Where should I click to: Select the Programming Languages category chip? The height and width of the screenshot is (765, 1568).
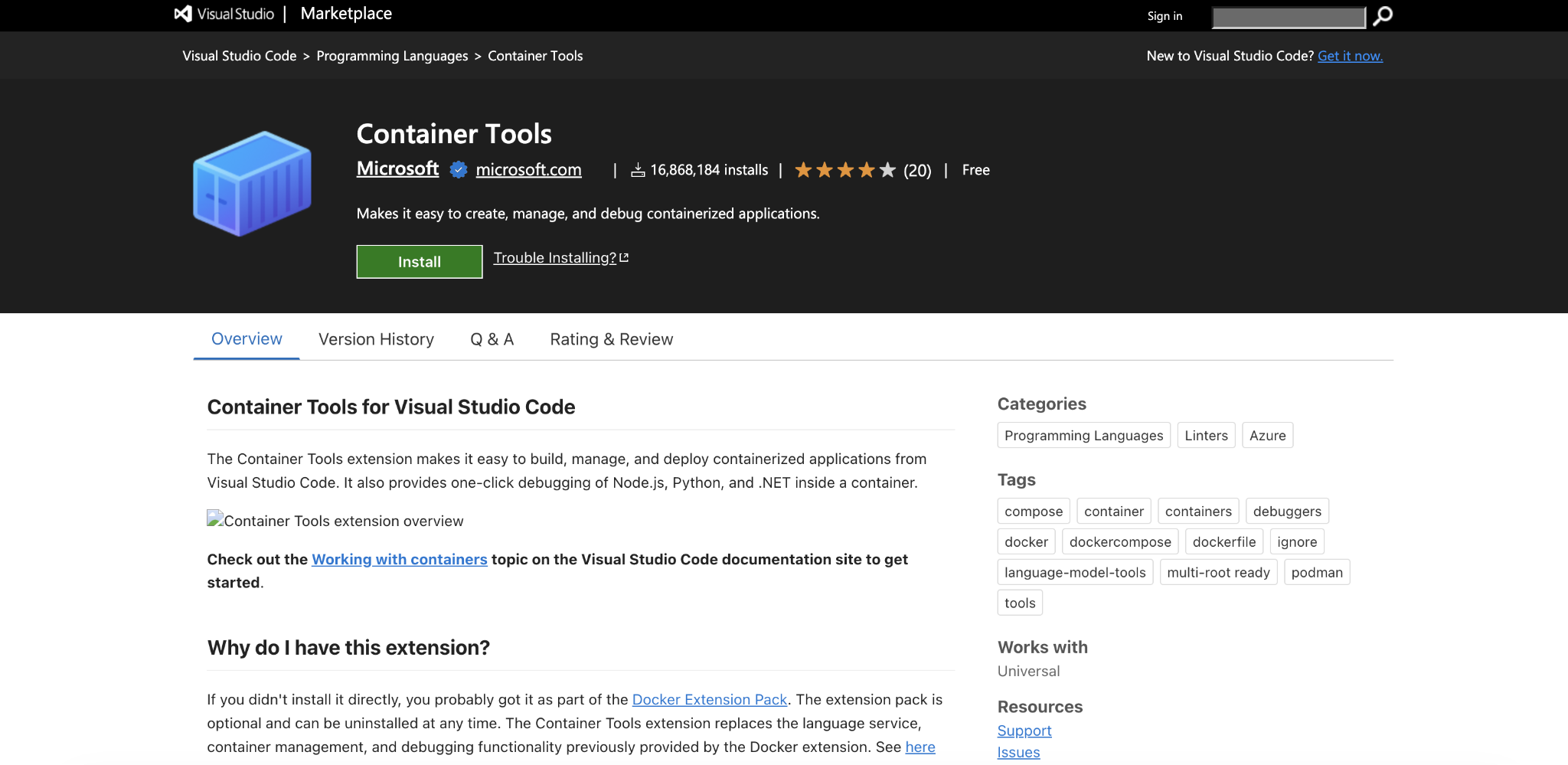click(1083, 436)
